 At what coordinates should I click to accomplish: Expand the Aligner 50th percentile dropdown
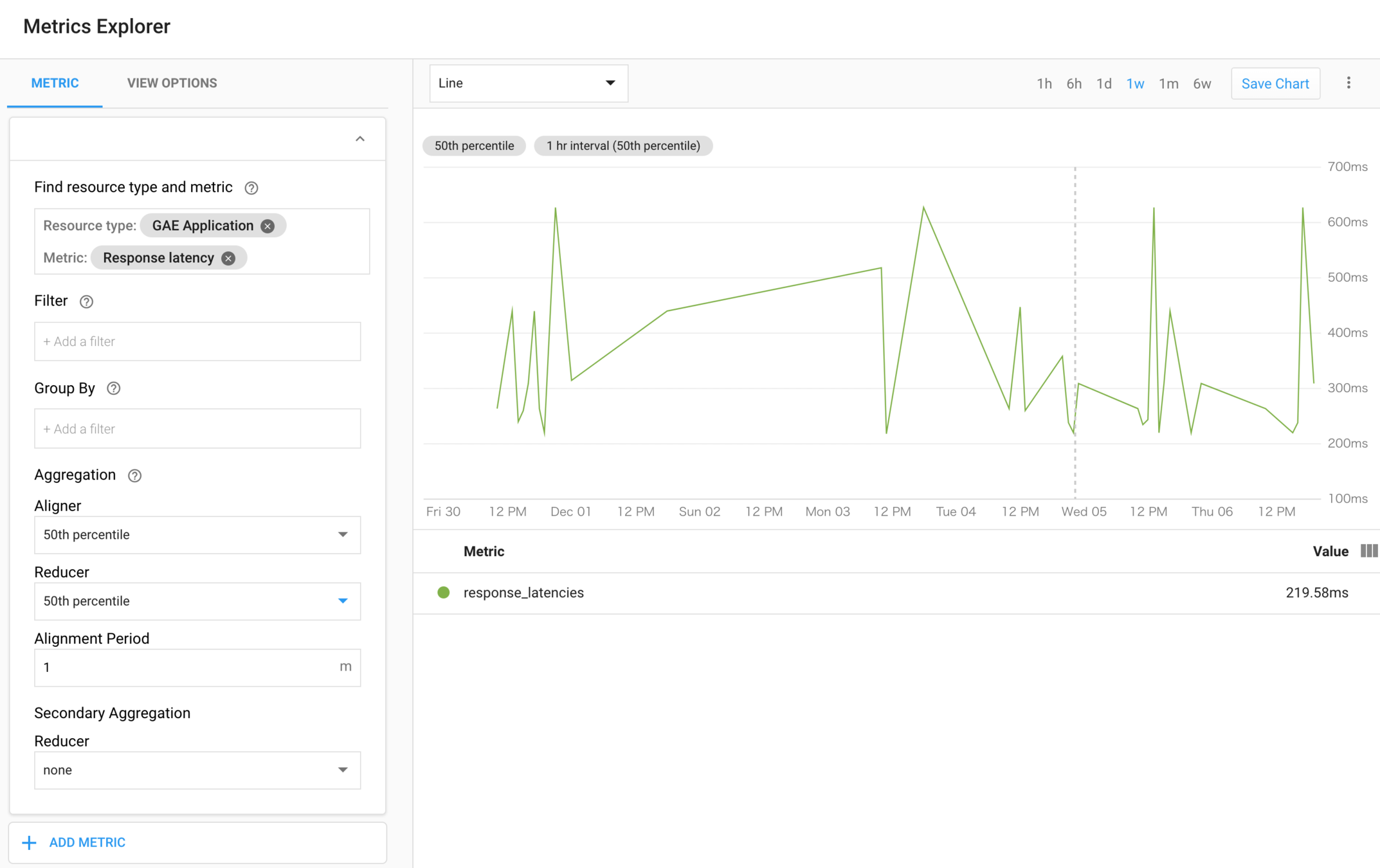click(x=197, y=535)
